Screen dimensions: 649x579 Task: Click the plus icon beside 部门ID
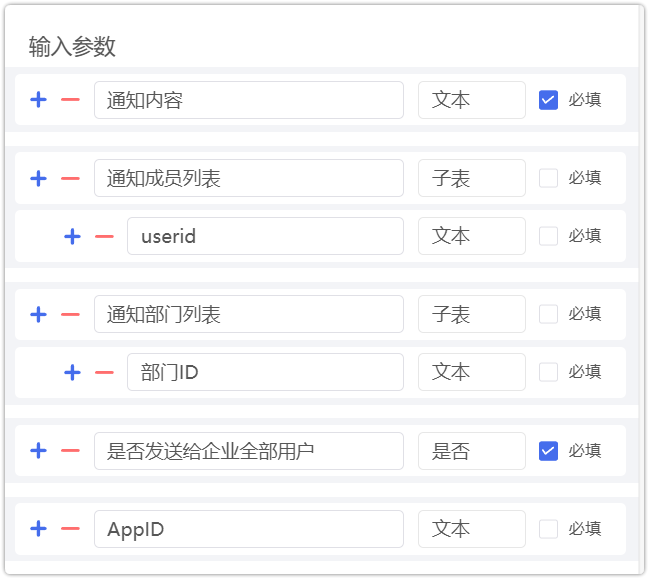(72, 372)
